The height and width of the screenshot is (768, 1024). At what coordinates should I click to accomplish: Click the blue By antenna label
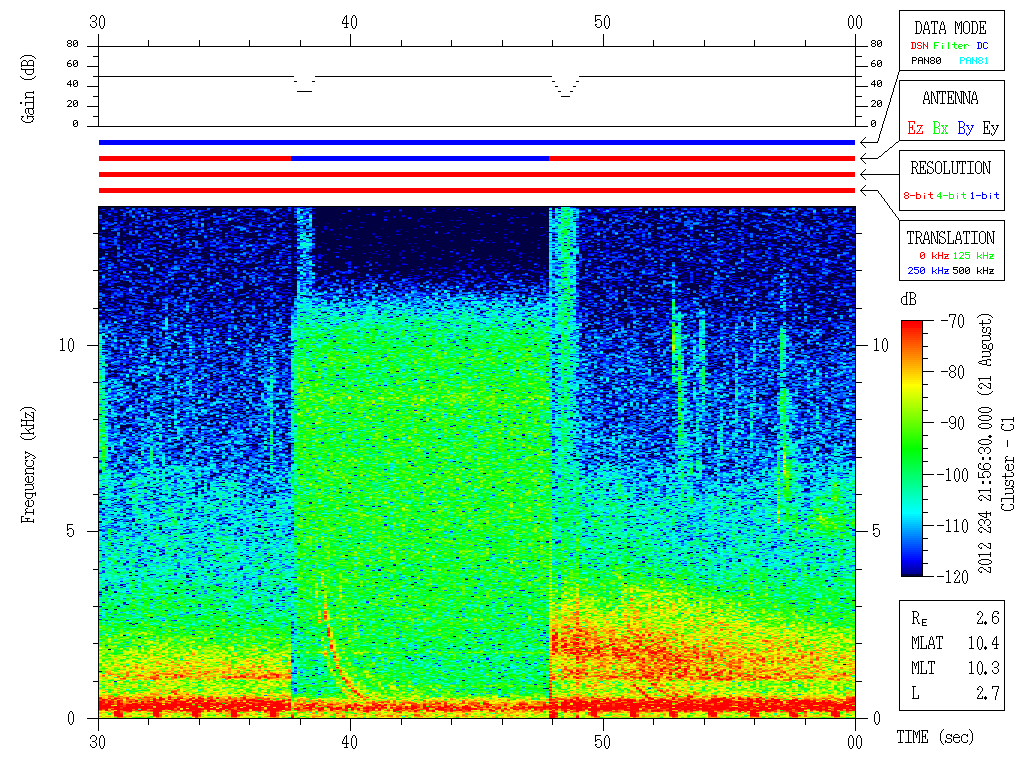(x=966, y=129)
